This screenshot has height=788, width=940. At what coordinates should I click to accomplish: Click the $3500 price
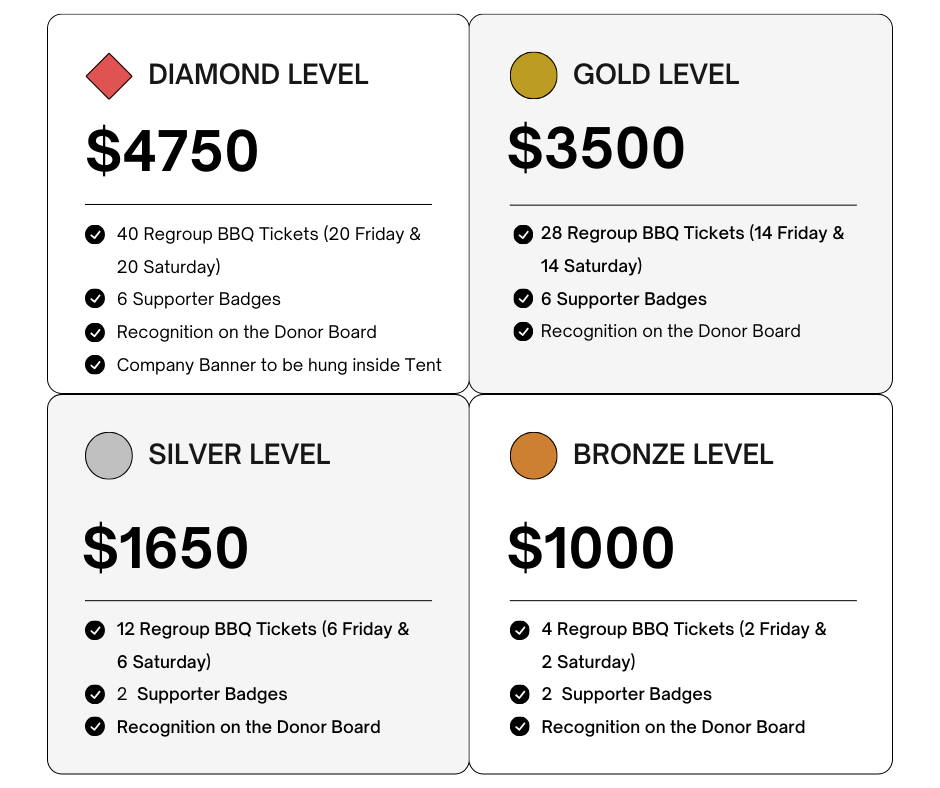click(596, 148)
